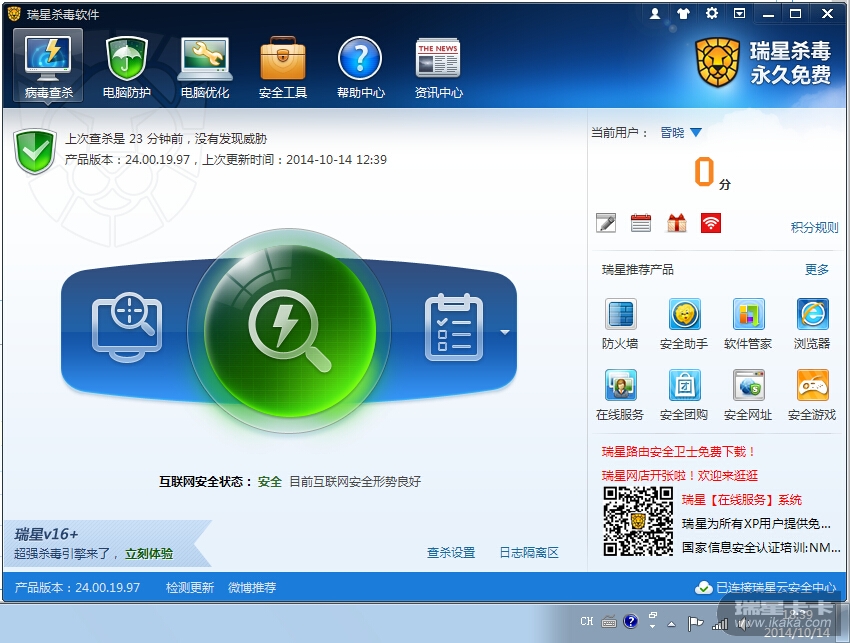The image size is (850, 643).
Task: Open the 安全工具 toolbox tab
Action: tap(282, 66)
